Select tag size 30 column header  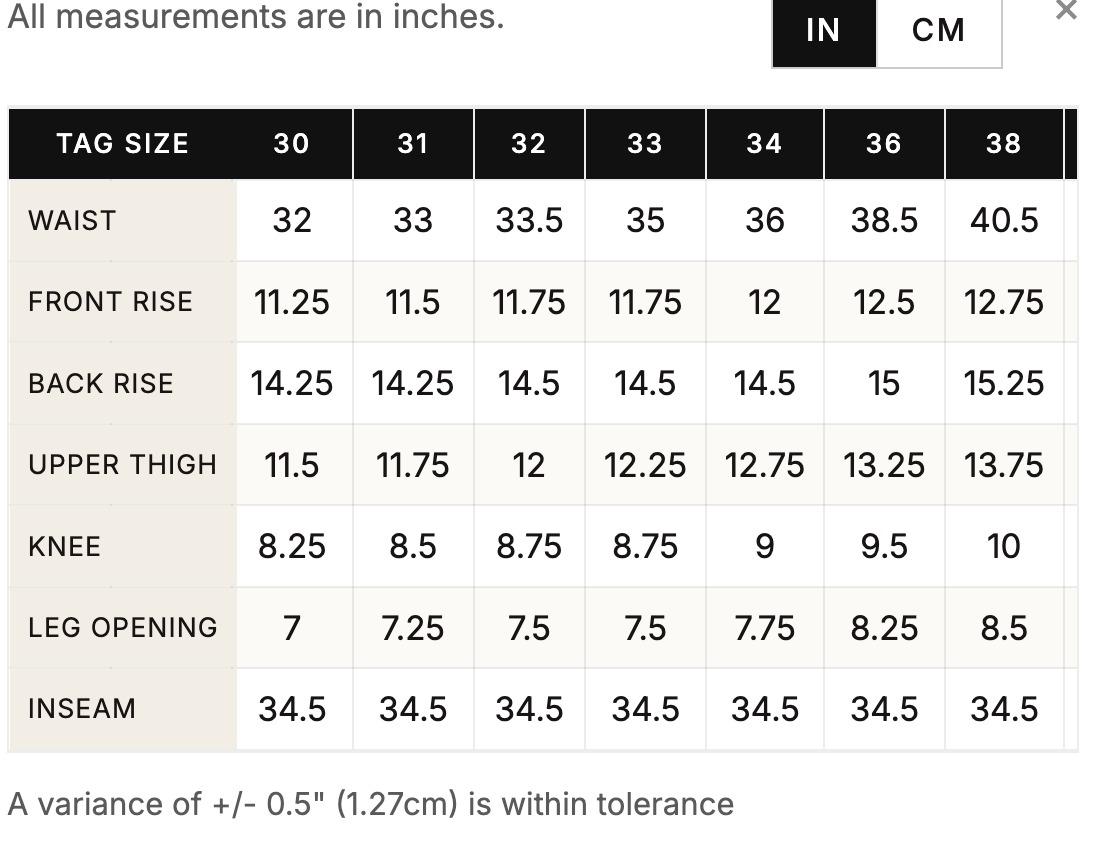292,144
